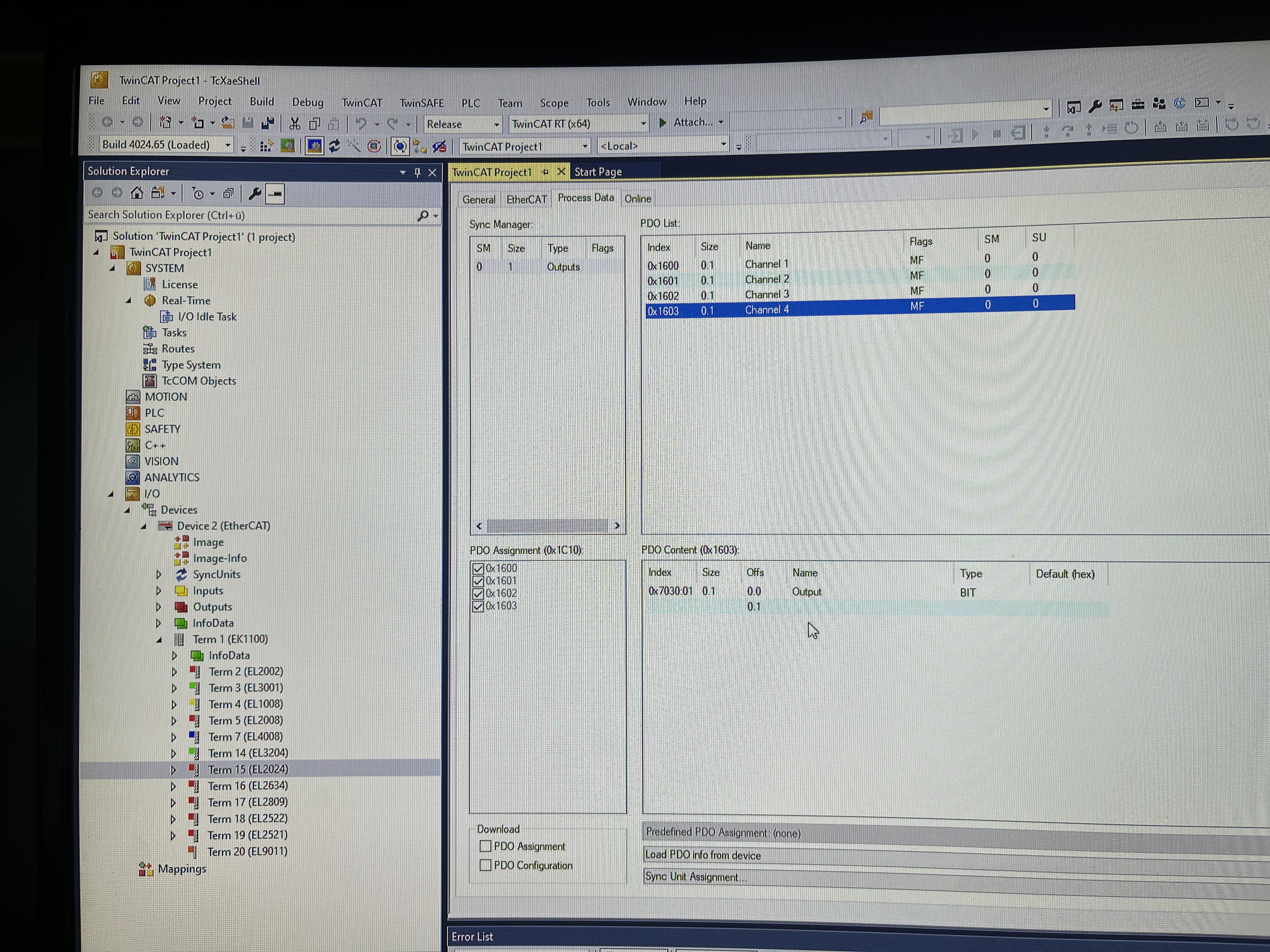The width and height of the screenshot is (1270, 952).
Task: Click the pin icon on Solution Explorer
Action: (x=417, y=172)
